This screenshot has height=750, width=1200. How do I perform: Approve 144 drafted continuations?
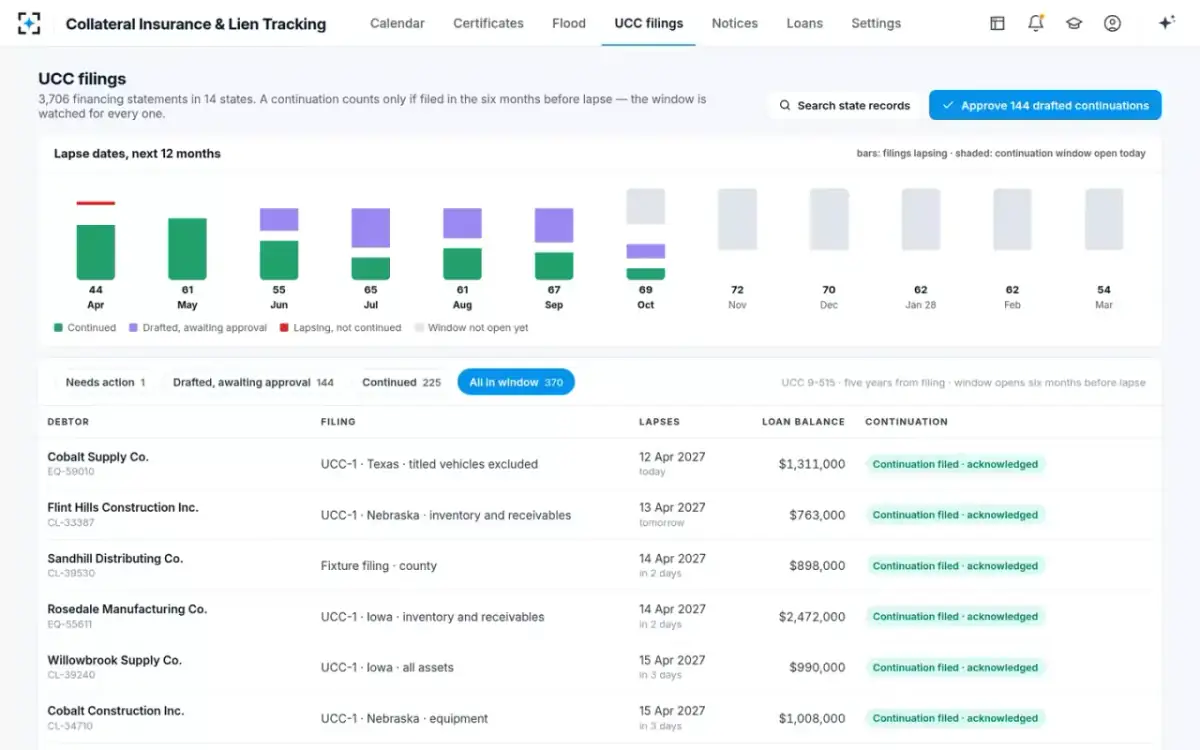coord(1045,105)
